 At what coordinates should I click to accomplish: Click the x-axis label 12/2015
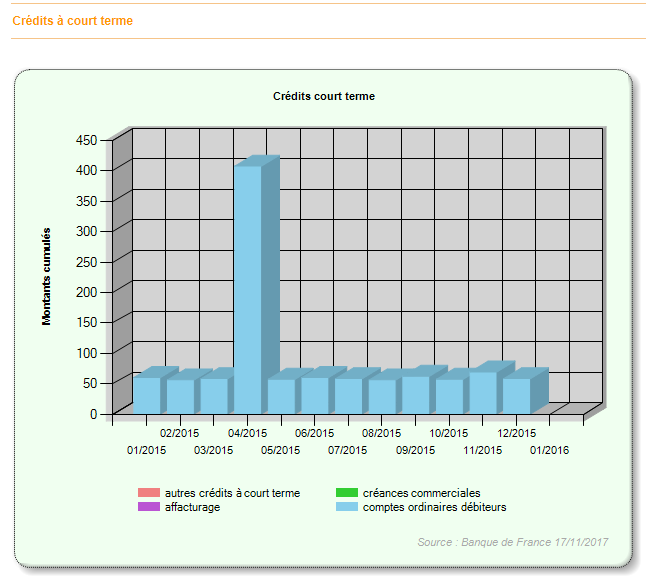pyautogui.click(x=517, y=433)
